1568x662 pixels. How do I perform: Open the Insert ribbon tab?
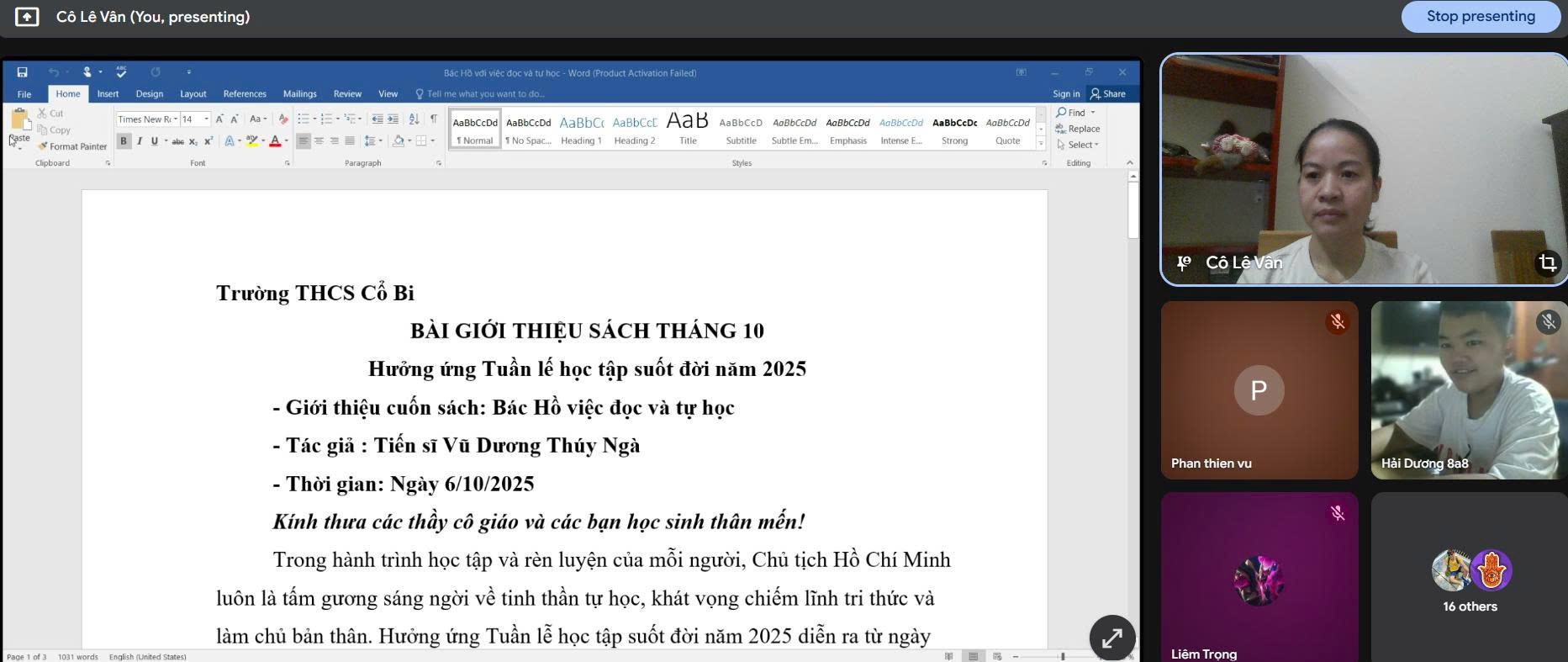[108, 94]
